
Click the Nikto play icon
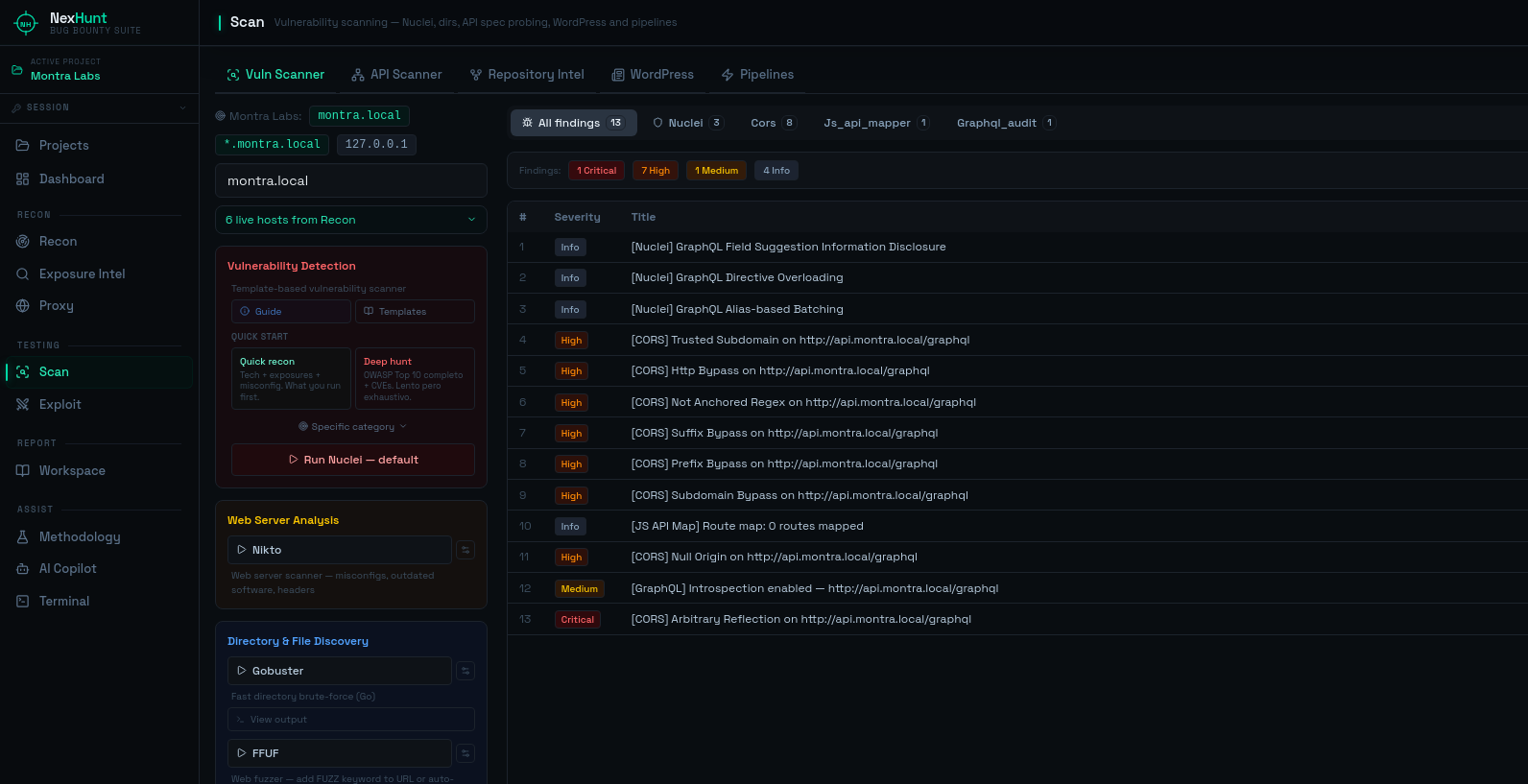click(x=242, y=550)
